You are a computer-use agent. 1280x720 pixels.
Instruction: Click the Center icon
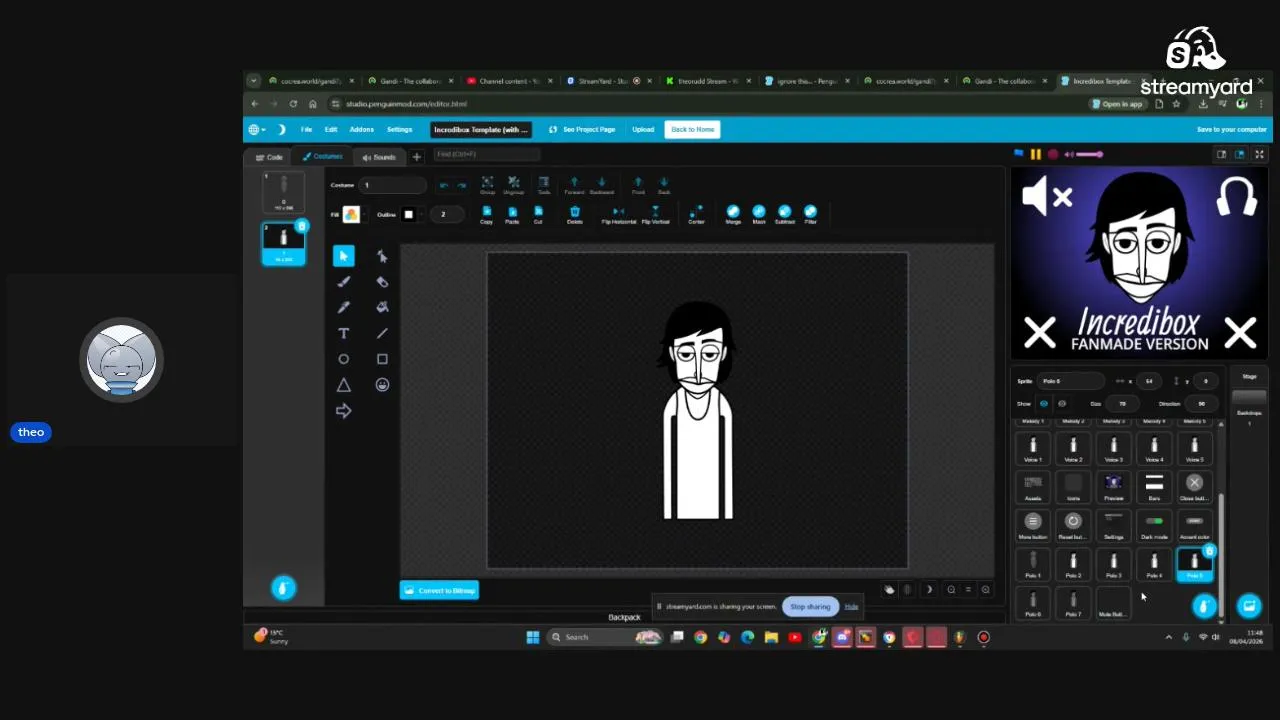pos(696,215)
